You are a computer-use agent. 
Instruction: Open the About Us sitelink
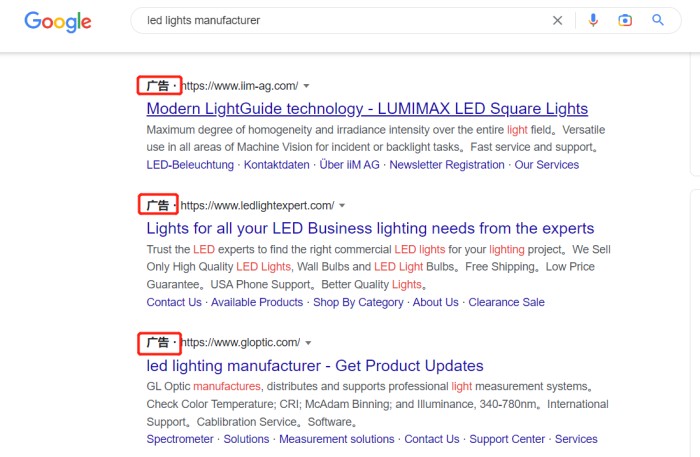point(435,302)
